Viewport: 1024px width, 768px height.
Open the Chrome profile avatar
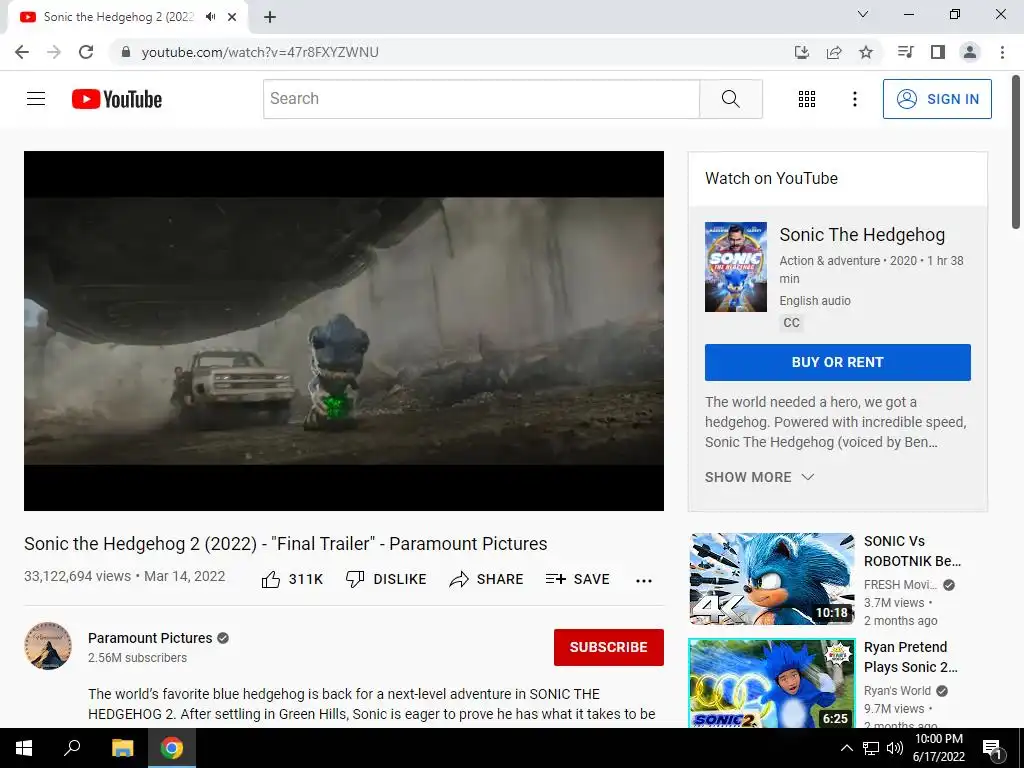pos(970,52)
